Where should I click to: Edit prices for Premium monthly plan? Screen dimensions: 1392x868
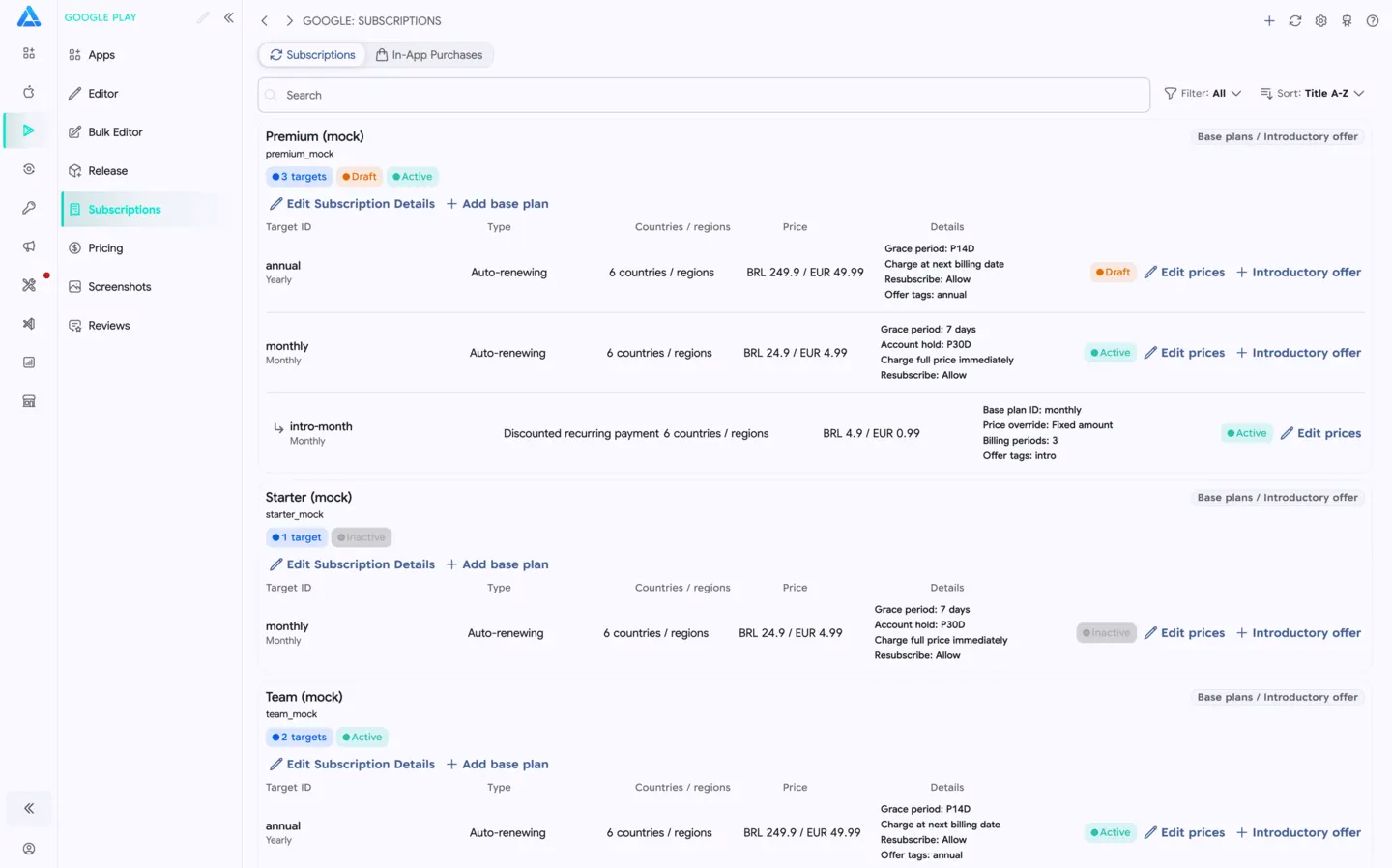[1184, 353]
